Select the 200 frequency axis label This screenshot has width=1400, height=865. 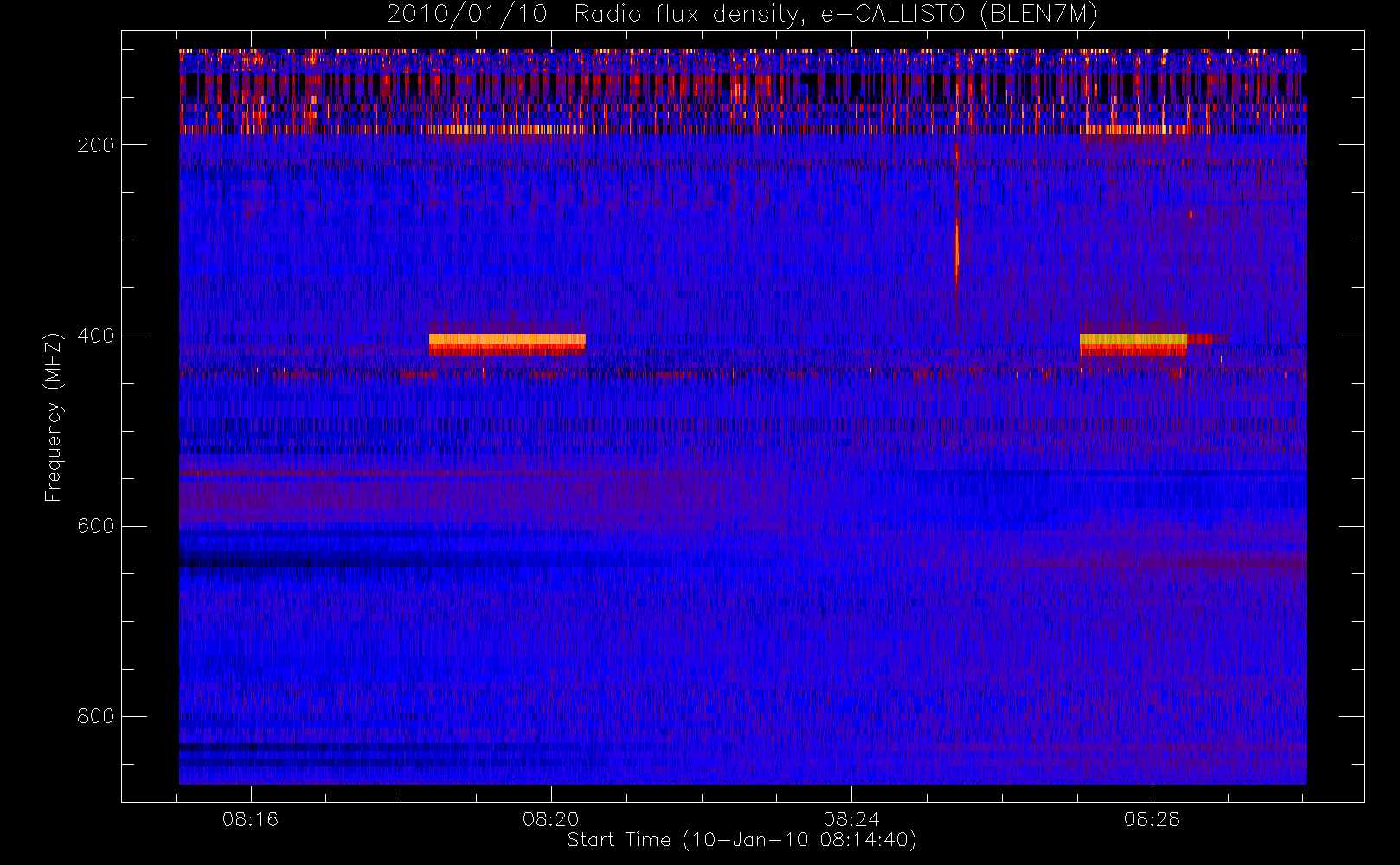click(95, 145)
